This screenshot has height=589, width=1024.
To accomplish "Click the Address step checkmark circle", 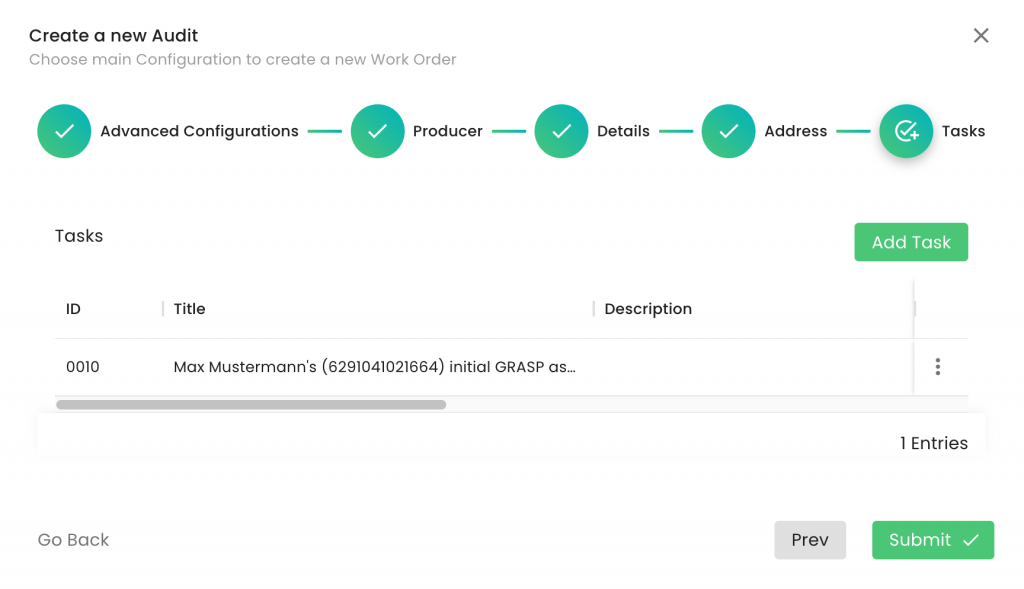I will click(x=728, y=131).
